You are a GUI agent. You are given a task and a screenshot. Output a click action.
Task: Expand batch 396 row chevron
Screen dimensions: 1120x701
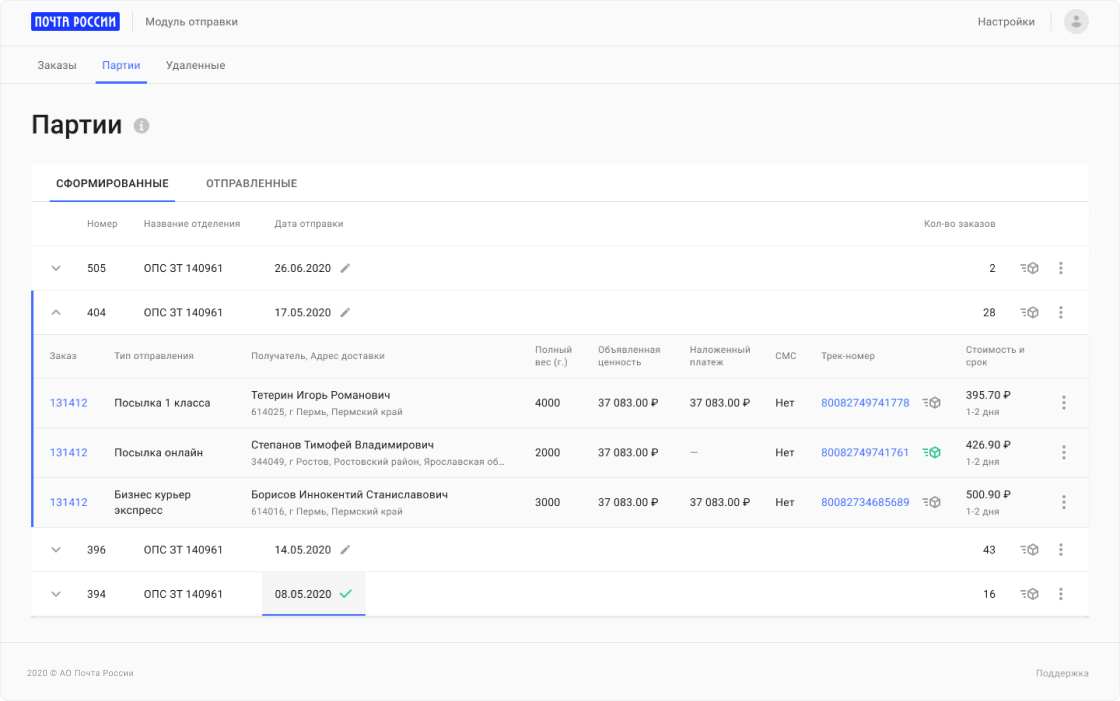(x=56, y=550)
